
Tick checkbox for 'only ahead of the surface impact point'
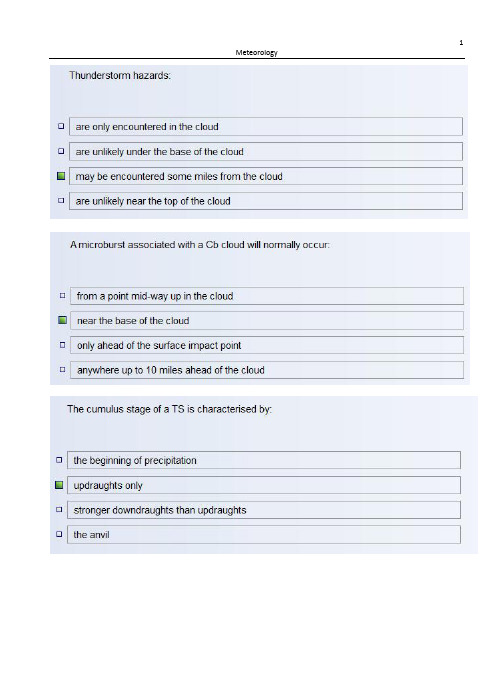click(62, 345)
